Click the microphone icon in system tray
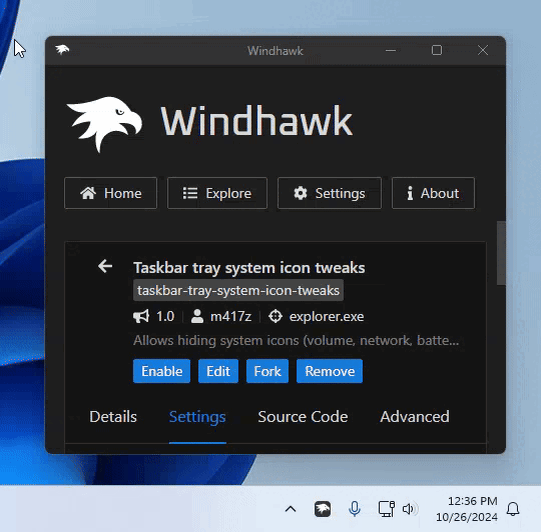Image resolution: width=541 pixels, height=532 pixels. coord(354,509)
